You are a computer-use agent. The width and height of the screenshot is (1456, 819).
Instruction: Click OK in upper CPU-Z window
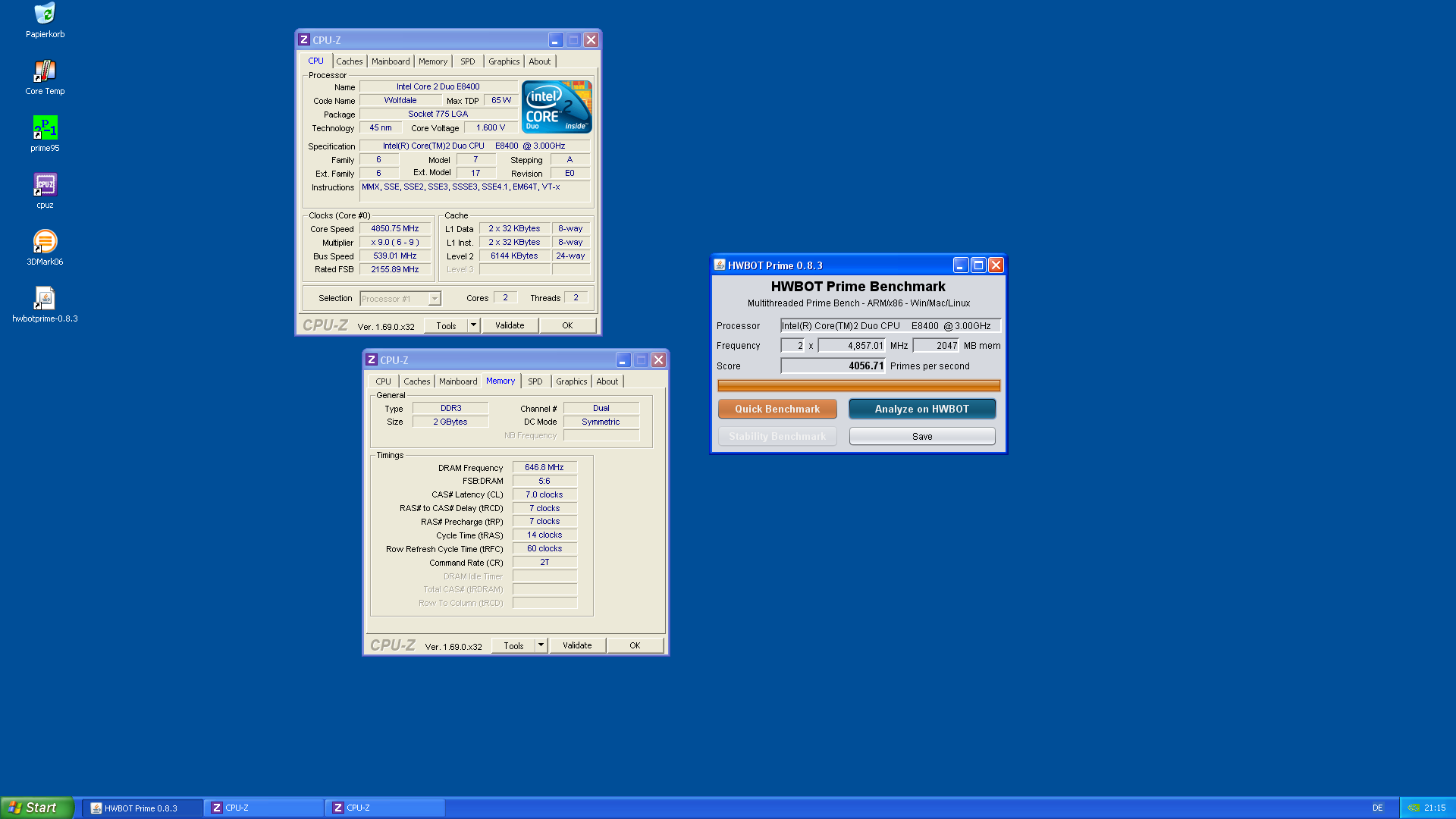(567, 325)
